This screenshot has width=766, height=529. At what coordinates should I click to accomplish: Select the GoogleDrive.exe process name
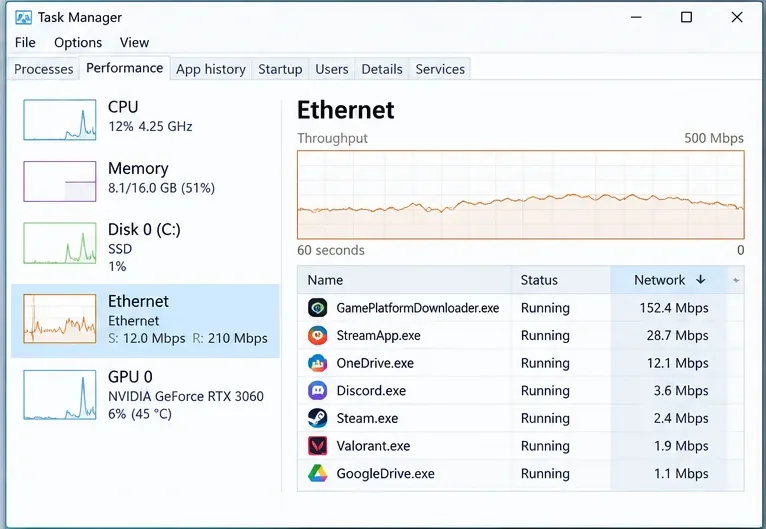(x=385, y=474)
